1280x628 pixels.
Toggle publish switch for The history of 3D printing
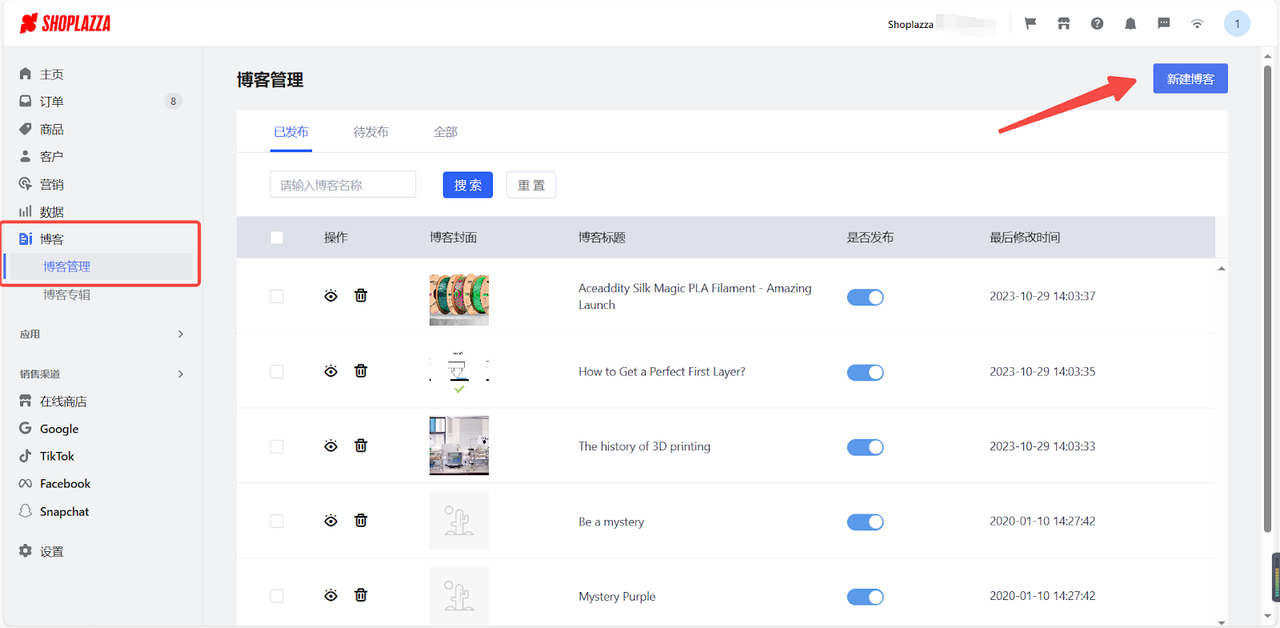click(x=865, y=447)
